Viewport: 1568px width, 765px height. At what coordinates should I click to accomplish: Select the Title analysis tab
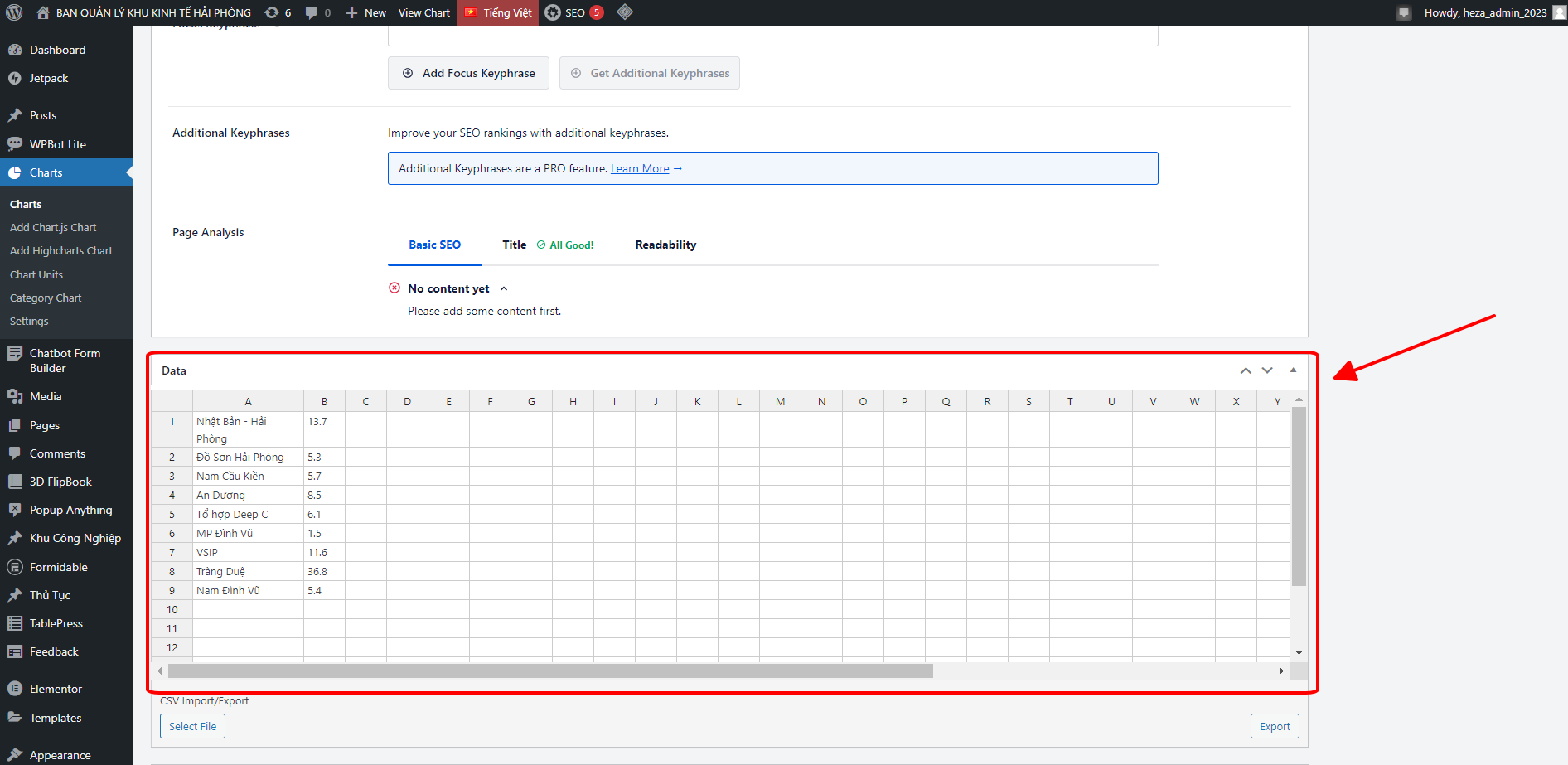click(x=515, y=245)
